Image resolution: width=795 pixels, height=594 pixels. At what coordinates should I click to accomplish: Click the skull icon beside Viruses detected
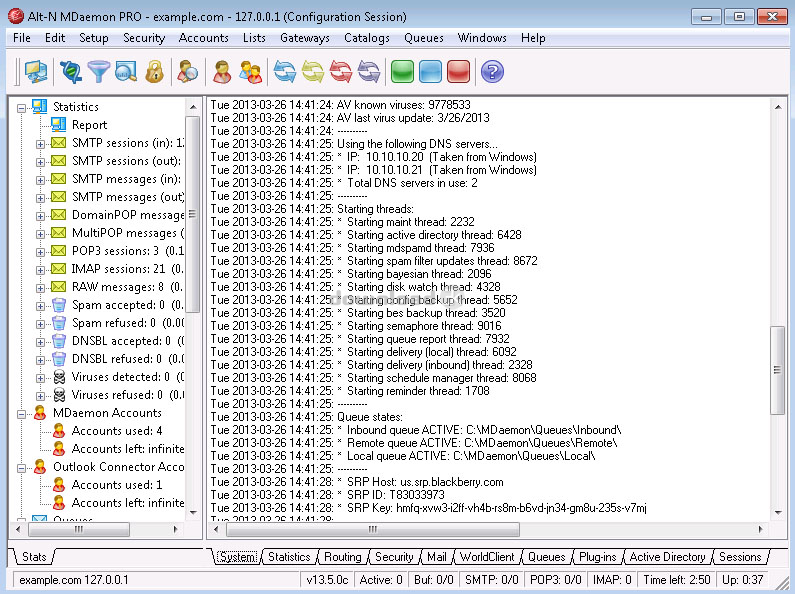(59, 377)
